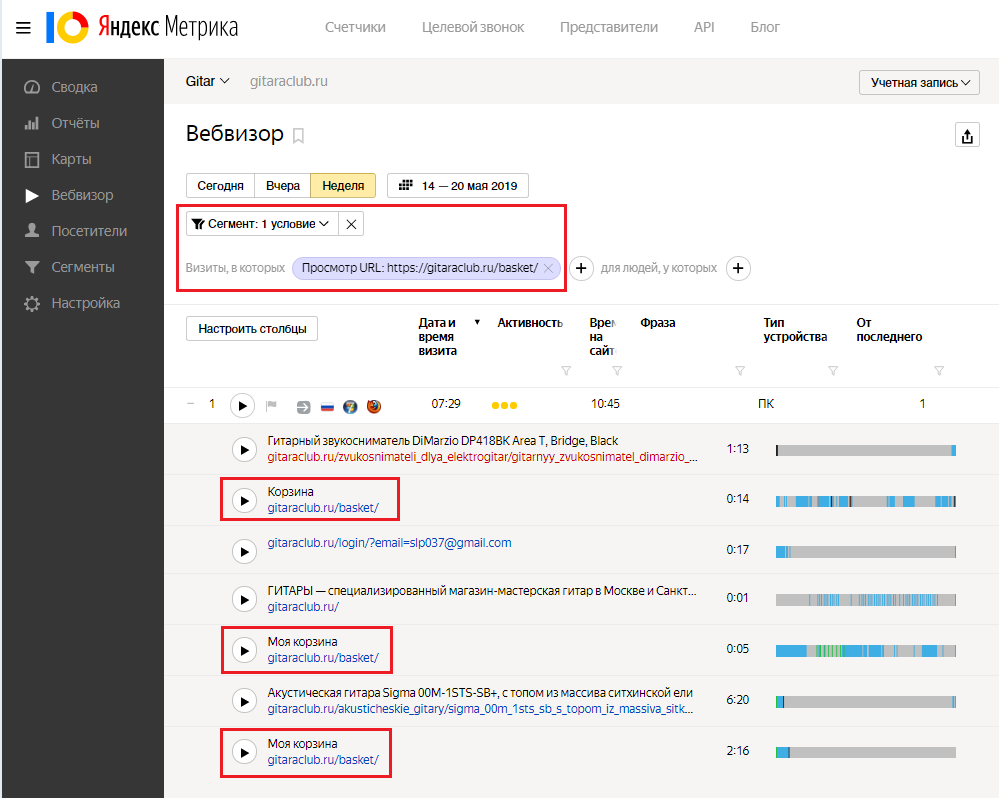Screen dimensions: 999x798
Task: Open DiMarzio zvukosnimateli page link
Action: pyautogui.click(x=482, y=457)
